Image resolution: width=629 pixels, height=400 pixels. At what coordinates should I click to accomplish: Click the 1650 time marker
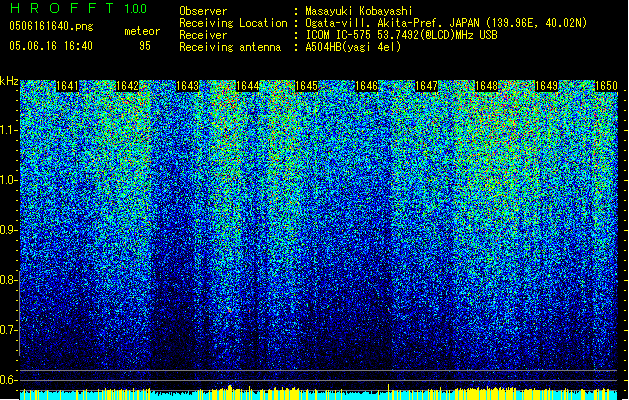click(x=606, y=86)
